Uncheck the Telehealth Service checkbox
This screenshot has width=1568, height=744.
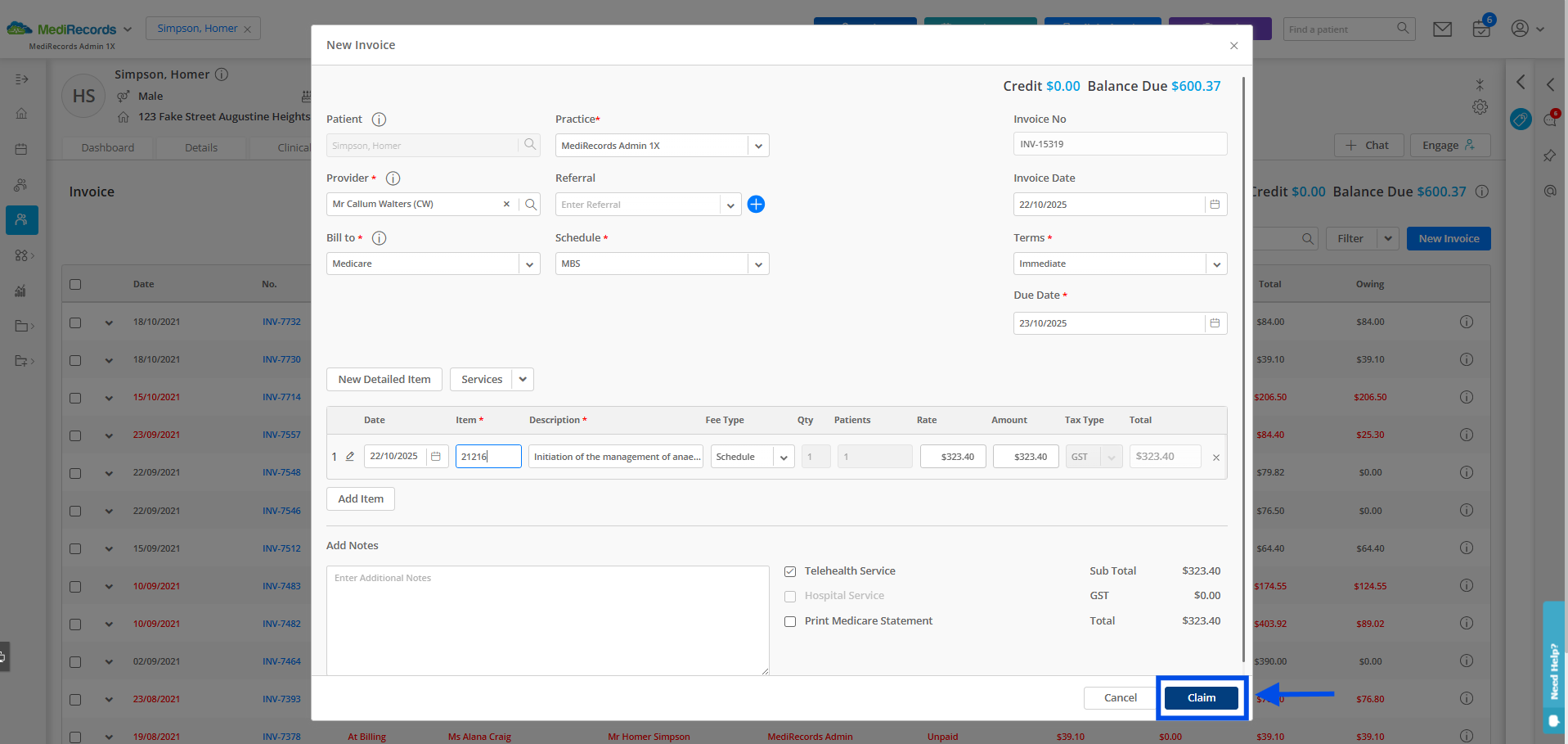pyautogui.click(x=790, y=571)
